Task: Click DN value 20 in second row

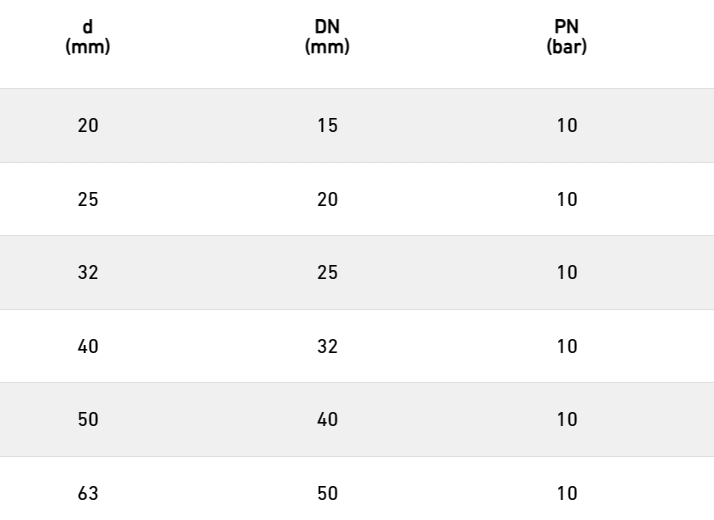Action: pos(327,199)
